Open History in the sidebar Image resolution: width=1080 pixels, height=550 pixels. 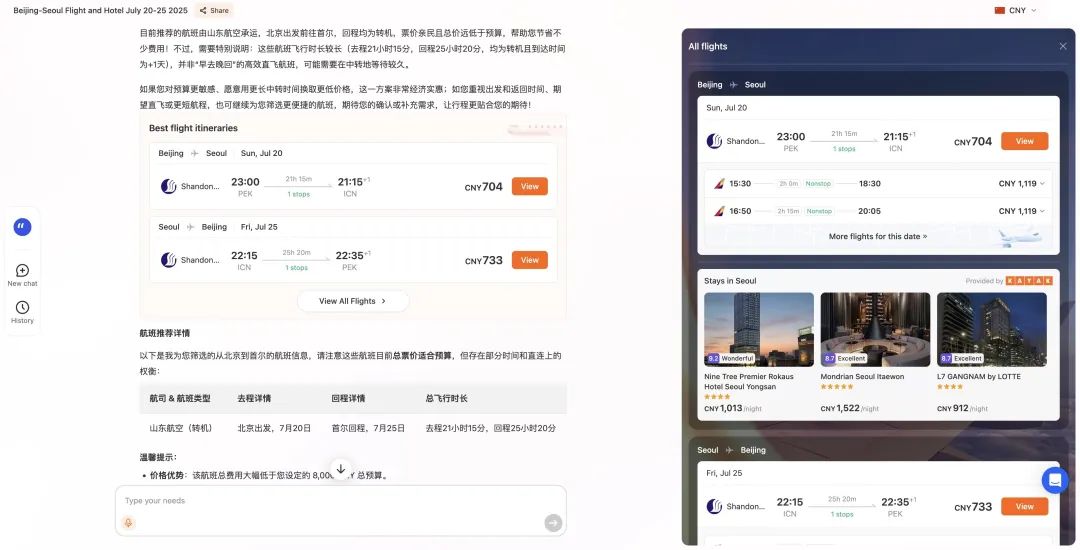[22, 312]
